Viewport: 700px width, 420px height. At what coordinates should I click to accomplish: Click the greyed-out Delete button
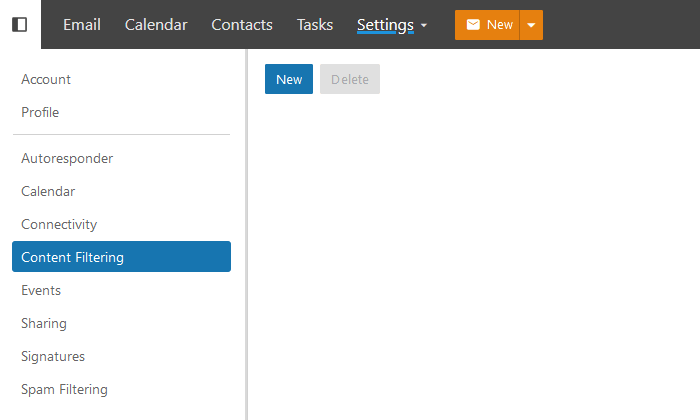pos(350,79)
